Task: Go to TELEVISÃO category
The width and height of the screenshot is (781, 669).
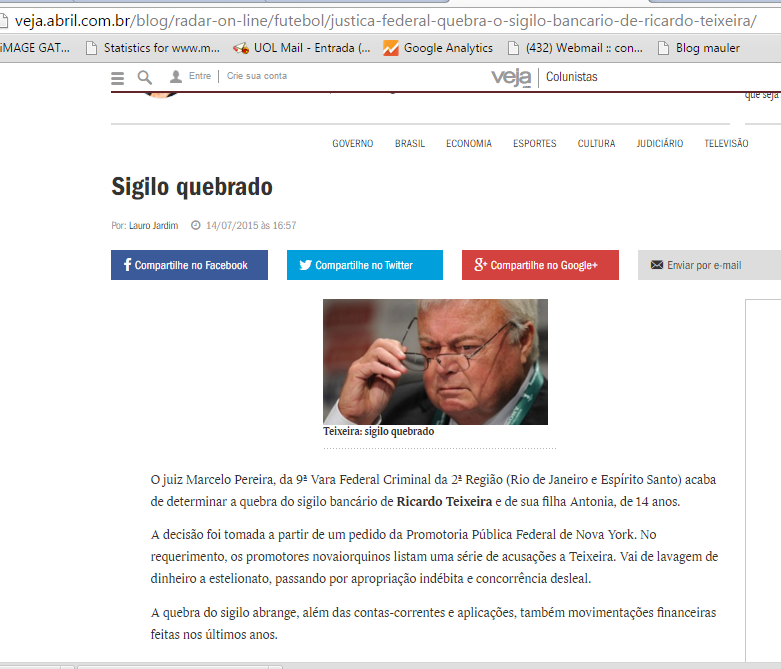Action: 726,143
